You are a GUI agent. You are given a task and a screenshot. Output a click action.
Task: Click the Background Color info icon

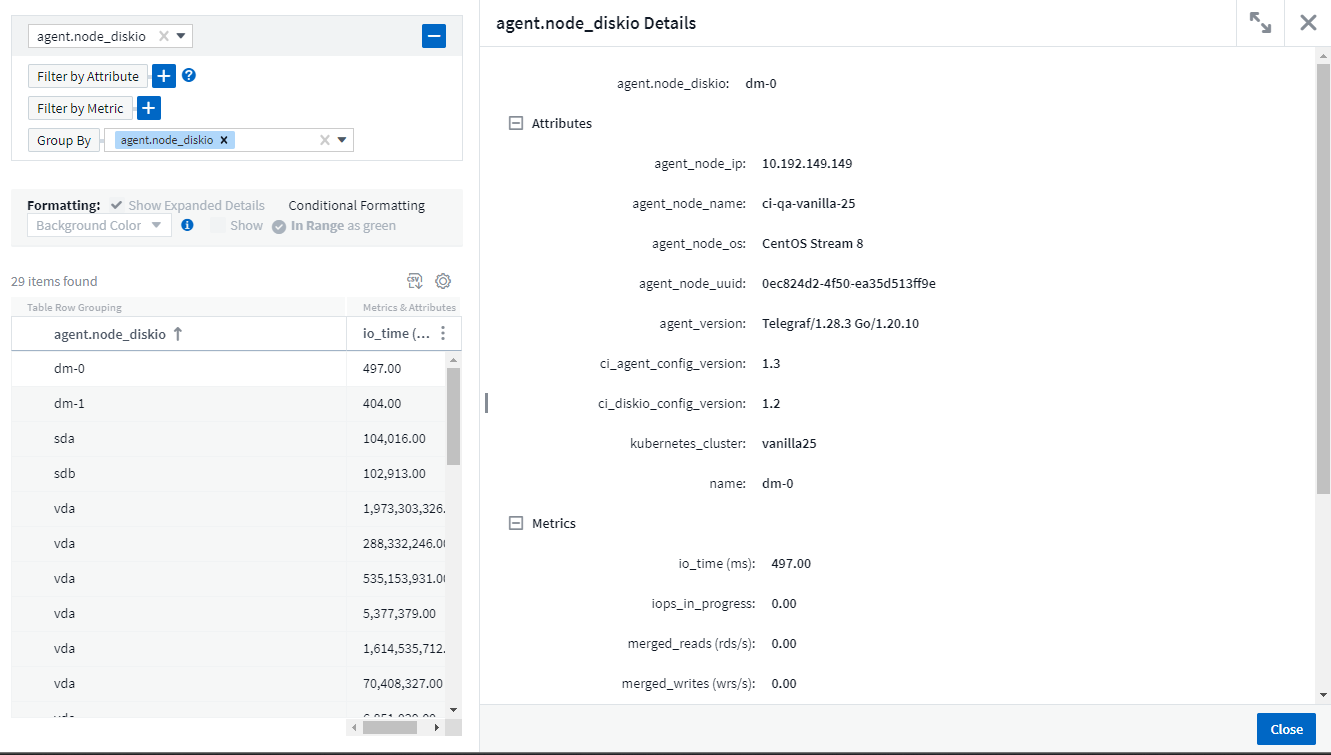[187, 226]
